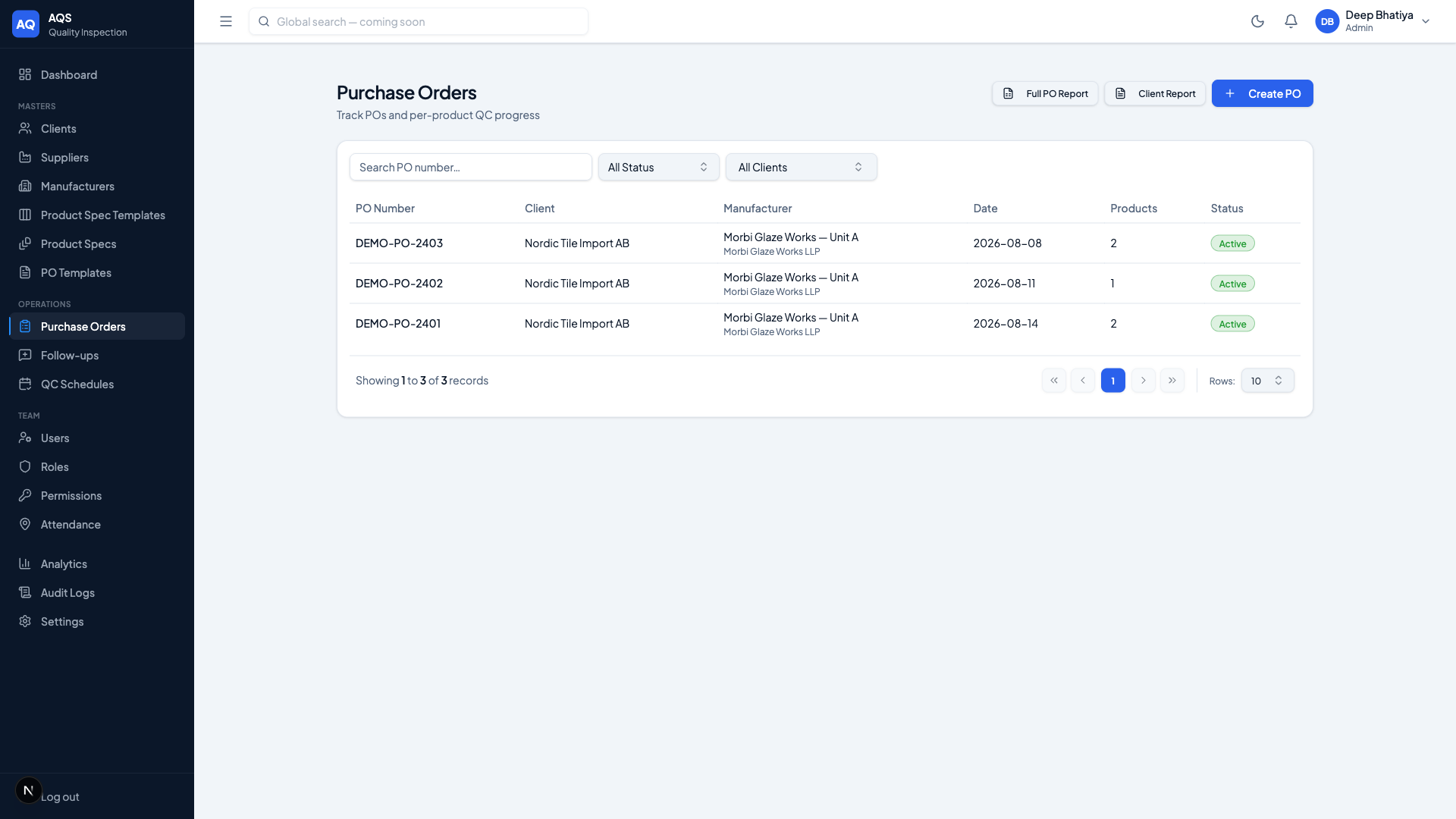The height and width of the screenshot is (819, 1456).
Task: Toggle the sidebar hamburger menu
Action: click(226, 21)
